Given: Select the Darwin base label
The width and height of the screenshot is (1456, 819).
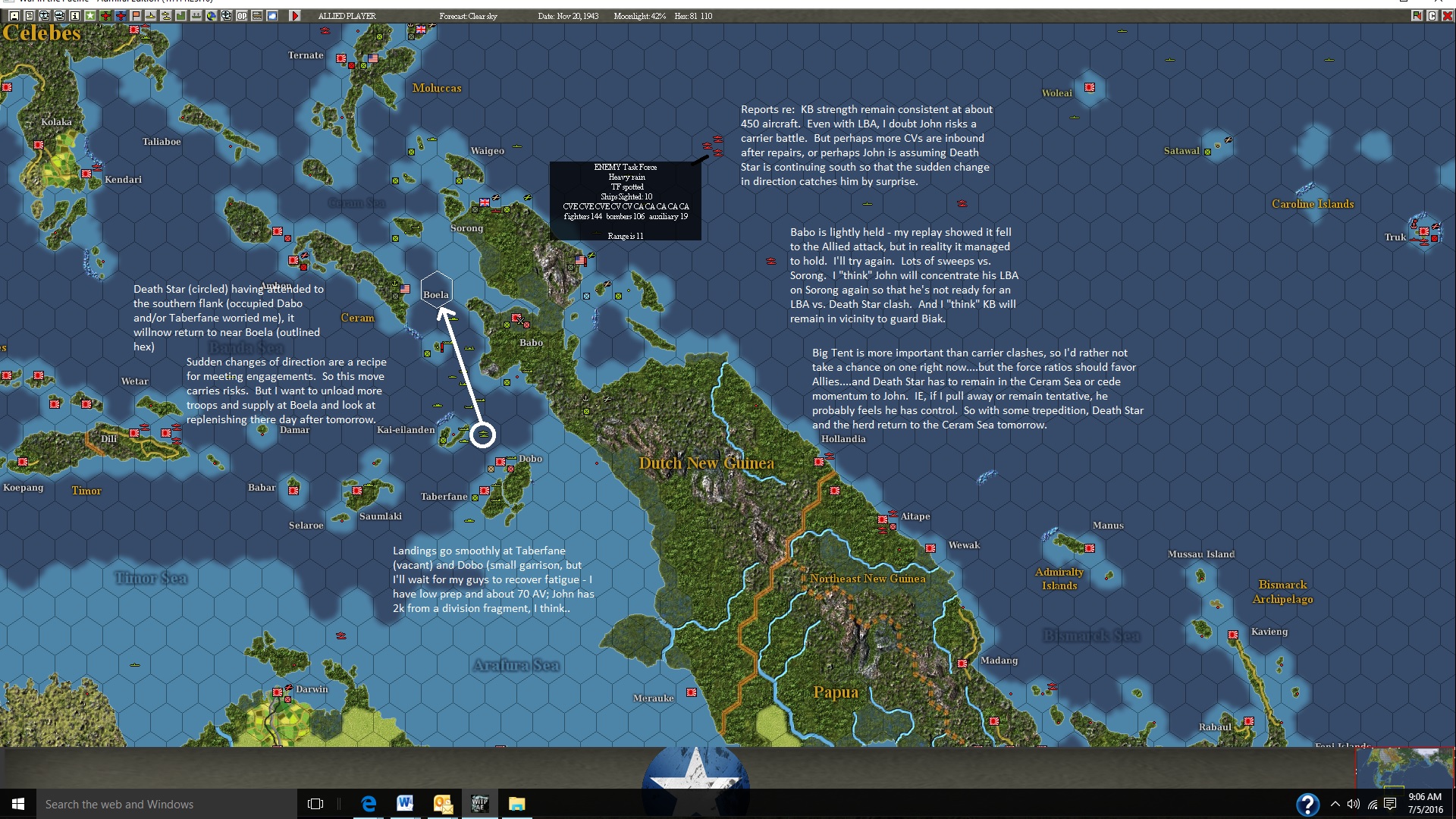Looking at the screenshot, I should click(312, 689).
